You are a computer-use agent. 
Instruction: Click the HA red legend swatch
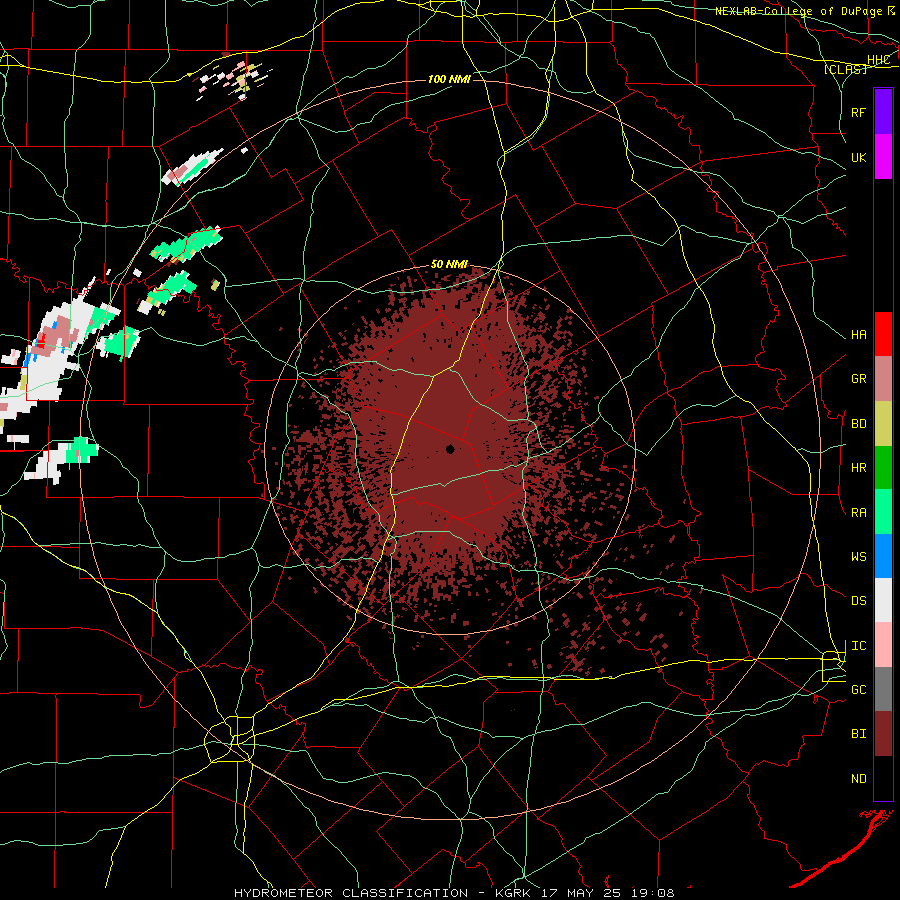(x=883, y=334)
